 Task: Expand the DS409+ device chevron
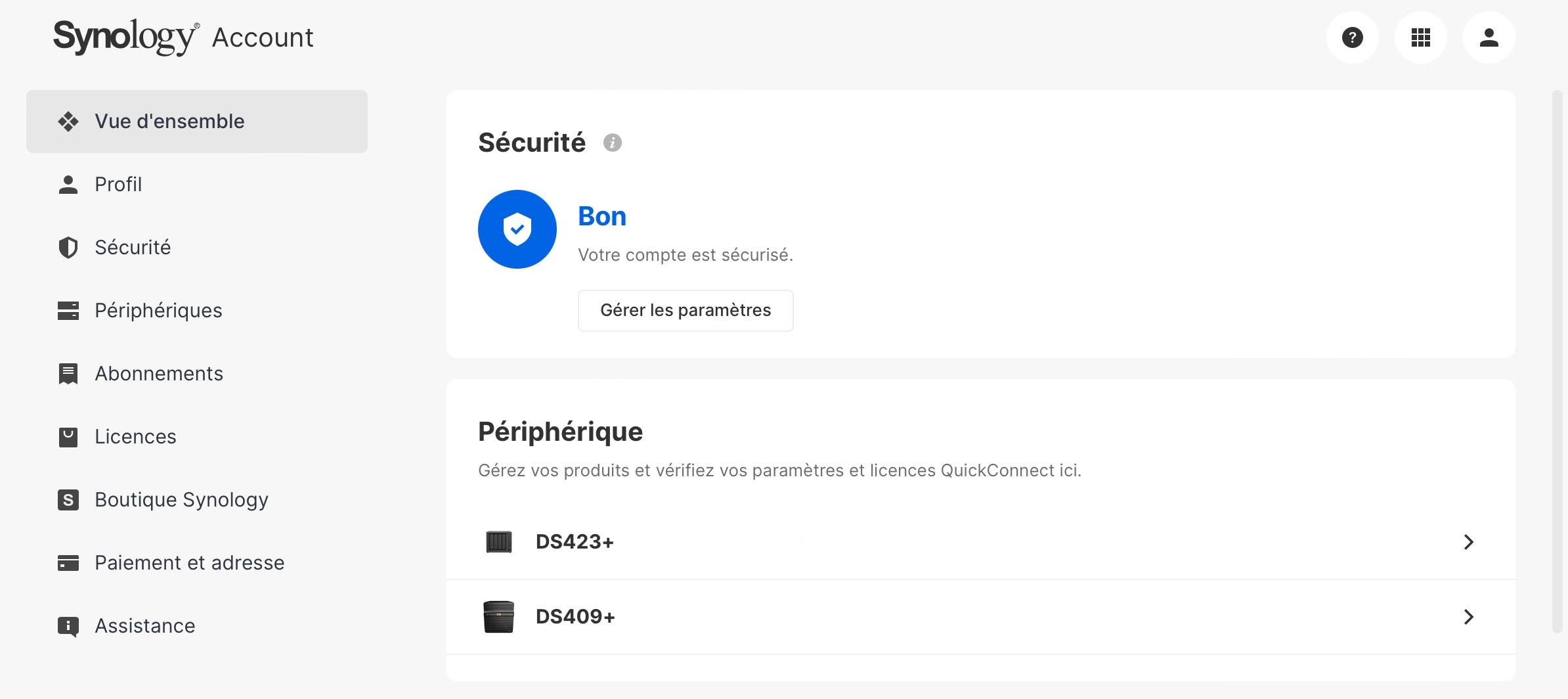tap(1469, 617)
